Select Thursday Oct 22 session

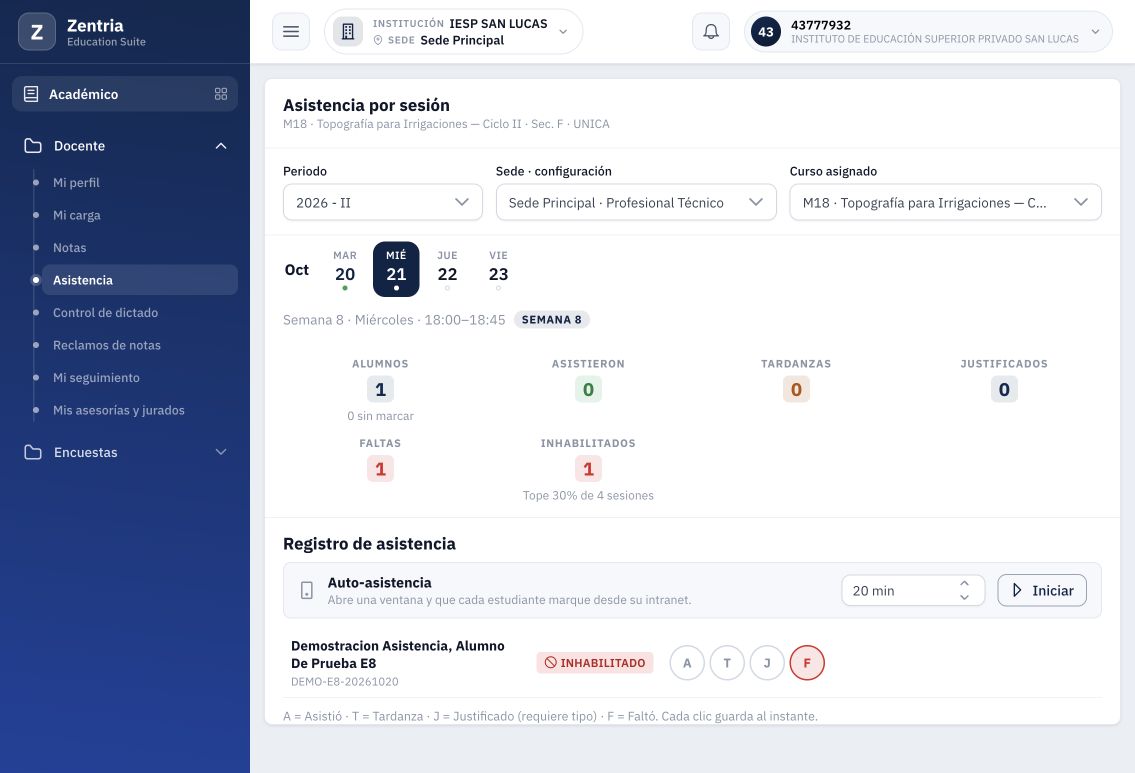pyautogui.click(x=447, y=269)
